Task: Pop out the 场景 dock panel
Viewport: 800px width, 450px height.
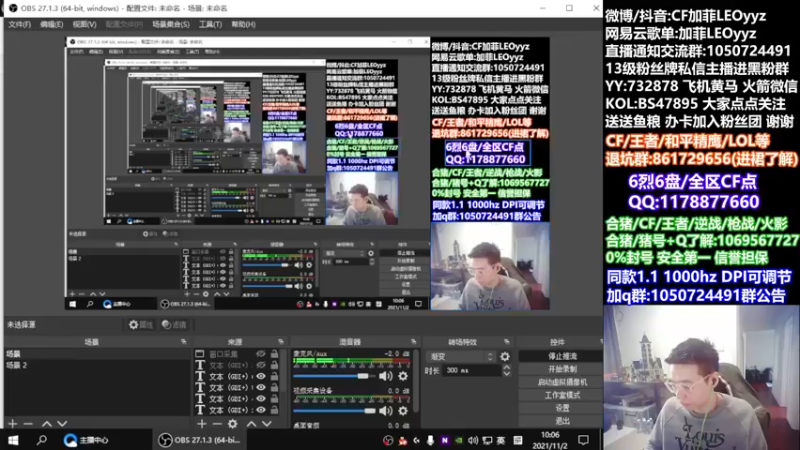Action: [x=184, y=341]
